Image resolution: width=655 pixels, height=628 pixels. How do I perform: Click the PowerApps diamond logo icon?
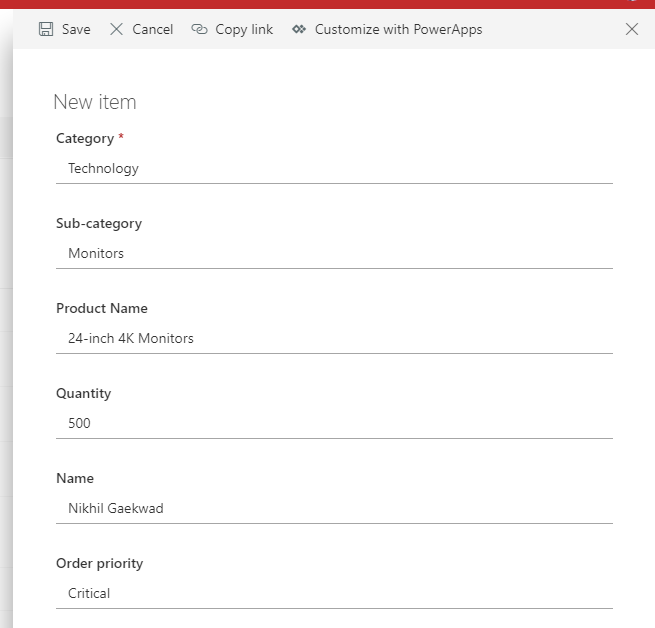tap(298, 30)
